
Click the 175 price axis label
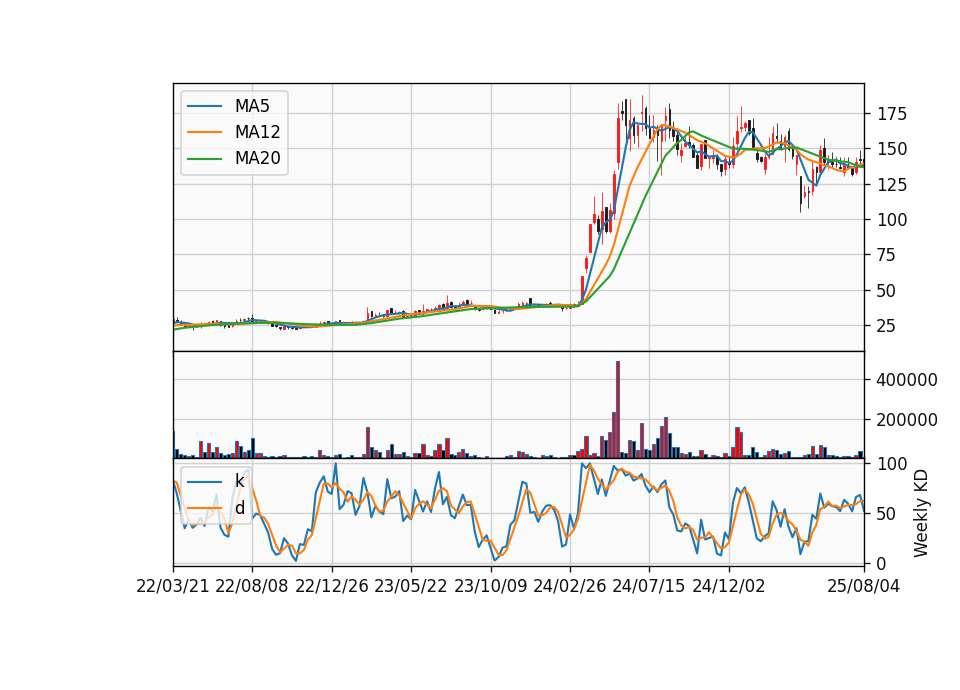(x=892, y=114)
